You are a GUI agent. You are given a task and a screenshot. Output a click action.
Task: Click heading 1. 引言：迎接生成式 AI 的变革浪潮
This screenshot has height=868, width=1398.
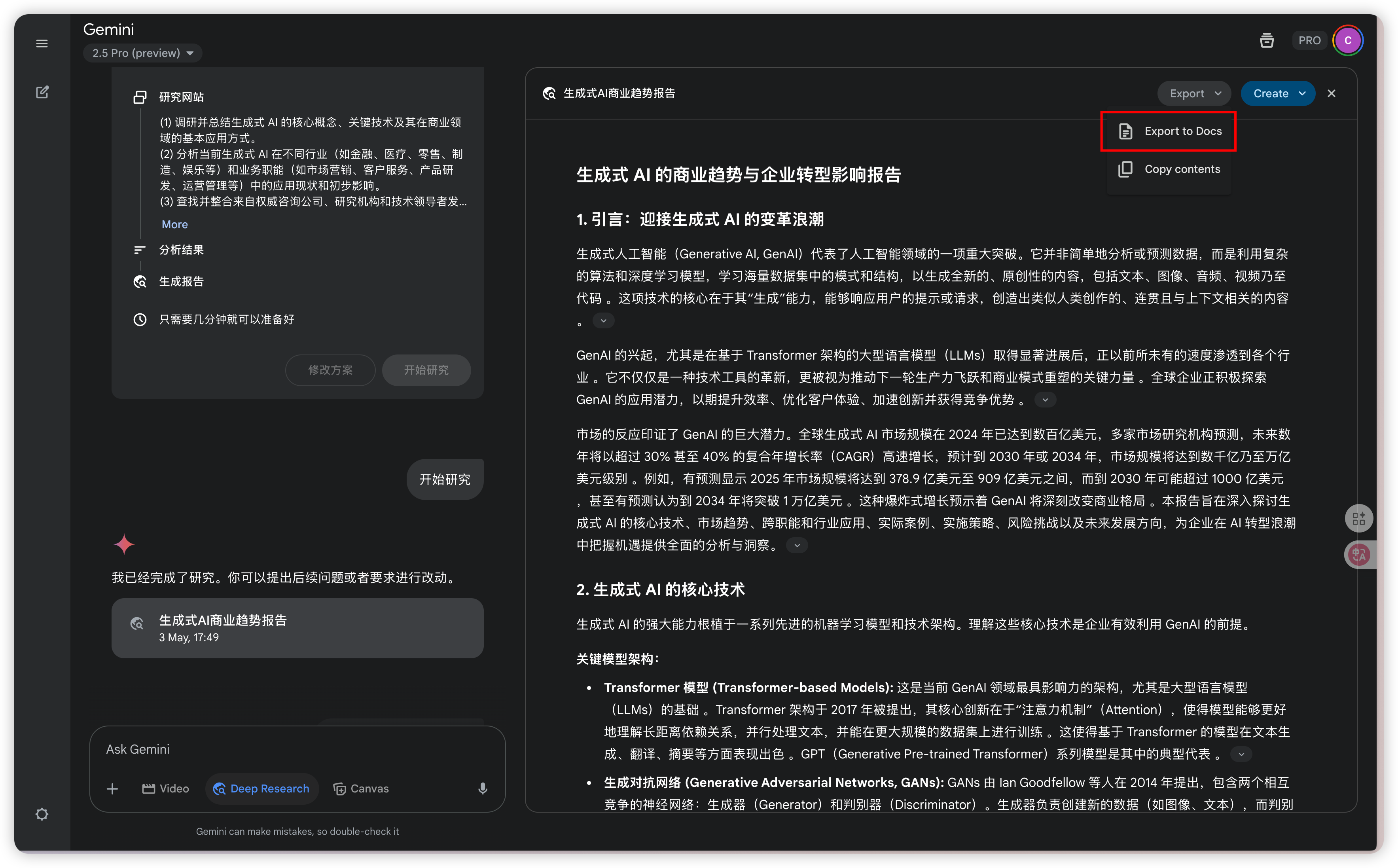coord(700,219)
